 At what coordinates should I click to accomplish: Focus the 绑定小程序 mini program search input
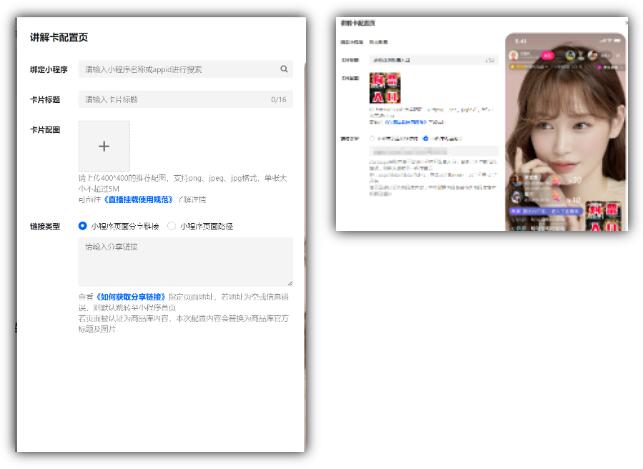pyautogui.click(x=185, y=69)
